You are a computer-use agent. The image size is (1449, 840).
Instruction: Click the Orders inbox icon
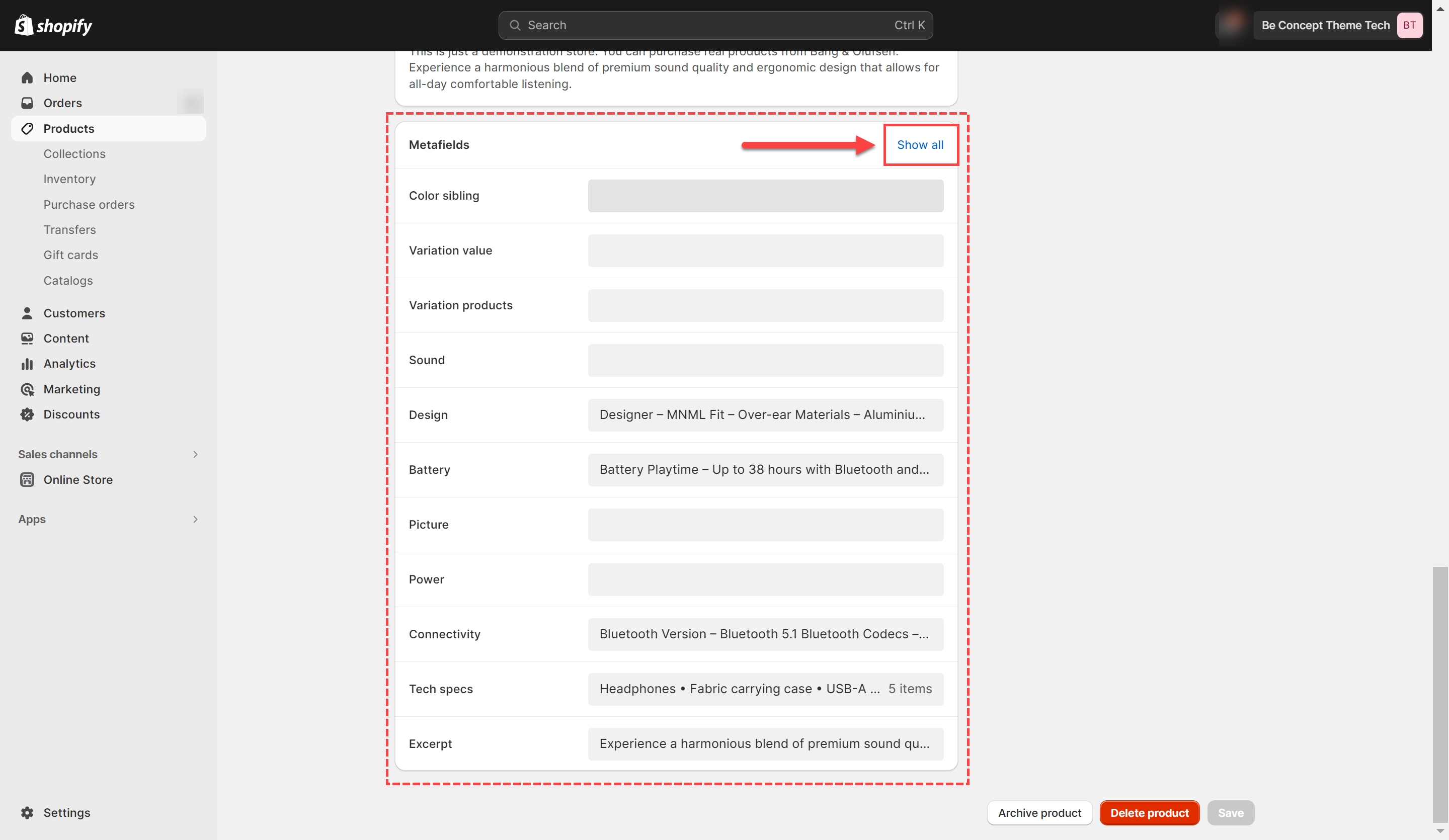(x=27, y=103)
